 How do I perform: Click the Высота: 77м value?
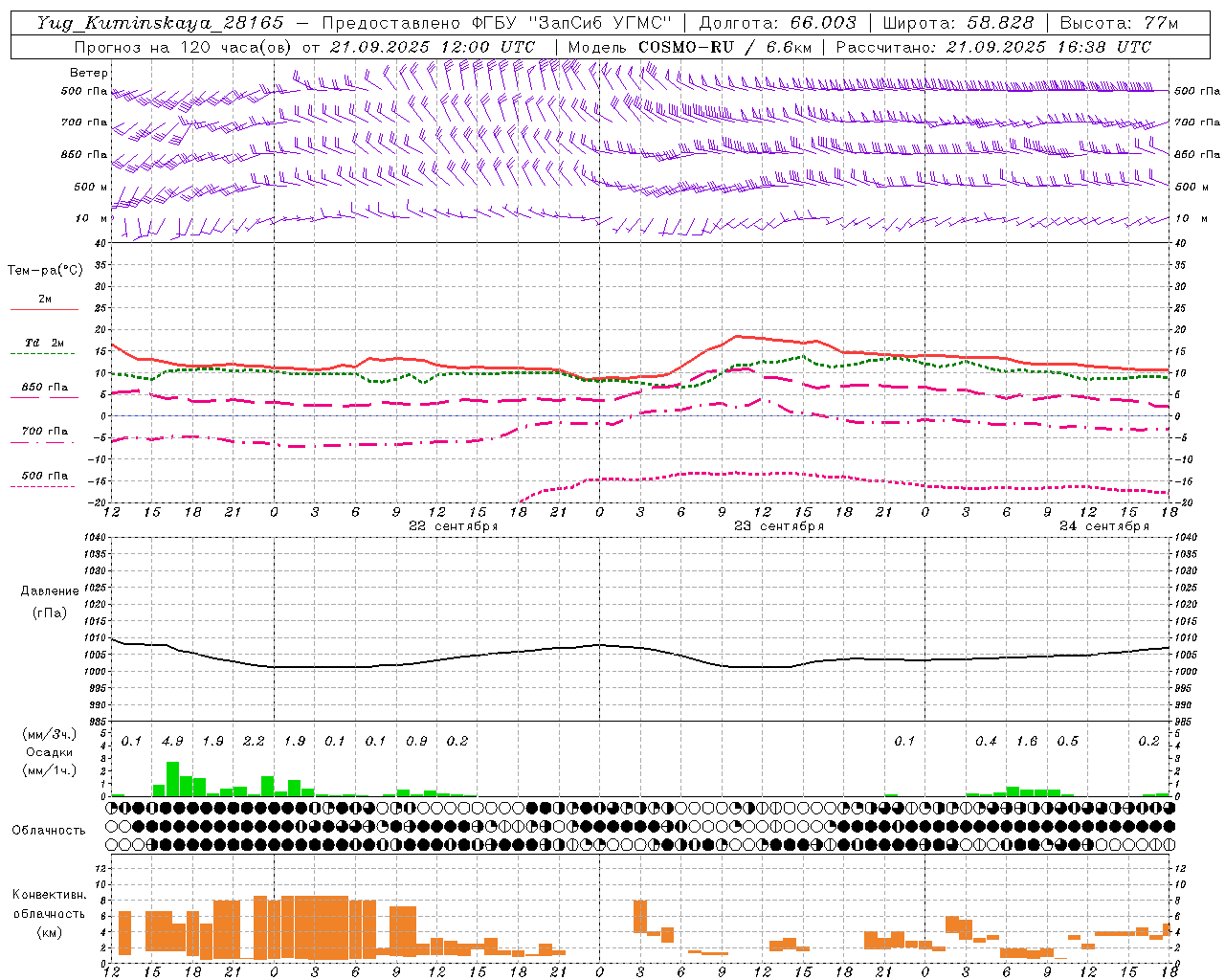tap(1119, 23)
